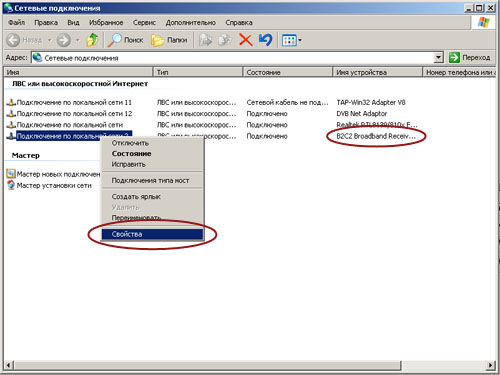Open Мастер установки сети
Screen dimensions: 500x375
(x=54, y=185)
